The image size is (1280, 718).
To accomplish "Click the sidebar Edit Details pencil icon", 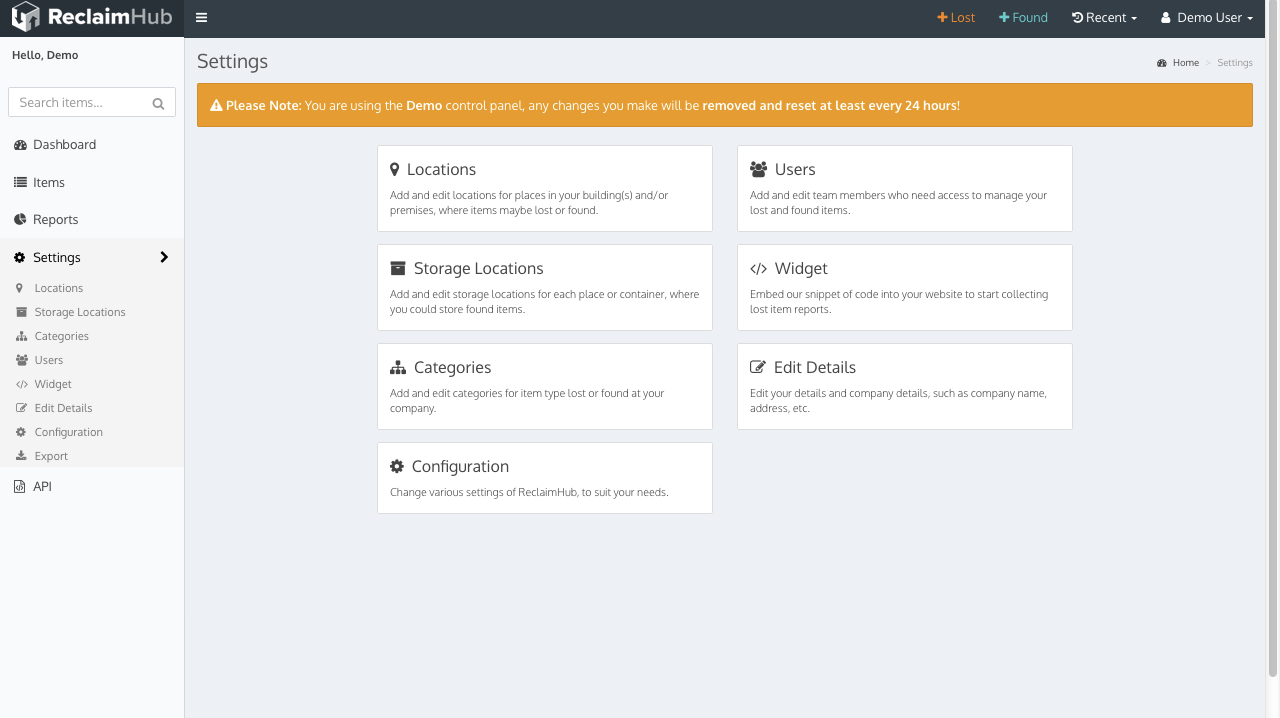I will (x=21, y=408).
